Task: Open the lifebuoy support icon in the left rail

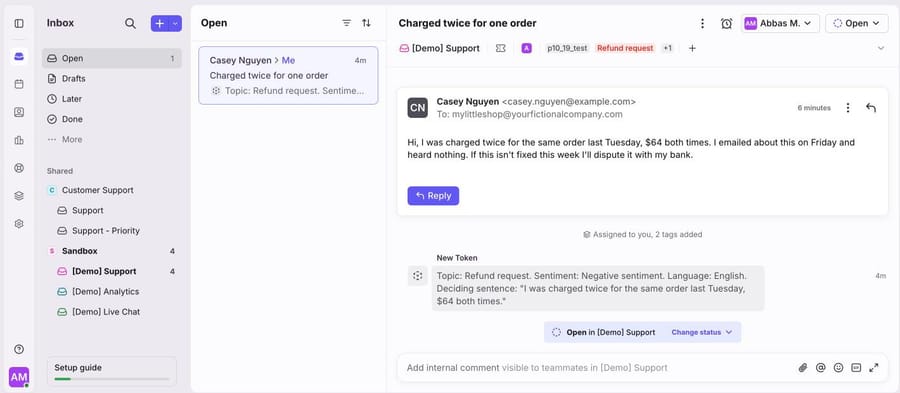Action: [x=19, y=168]
